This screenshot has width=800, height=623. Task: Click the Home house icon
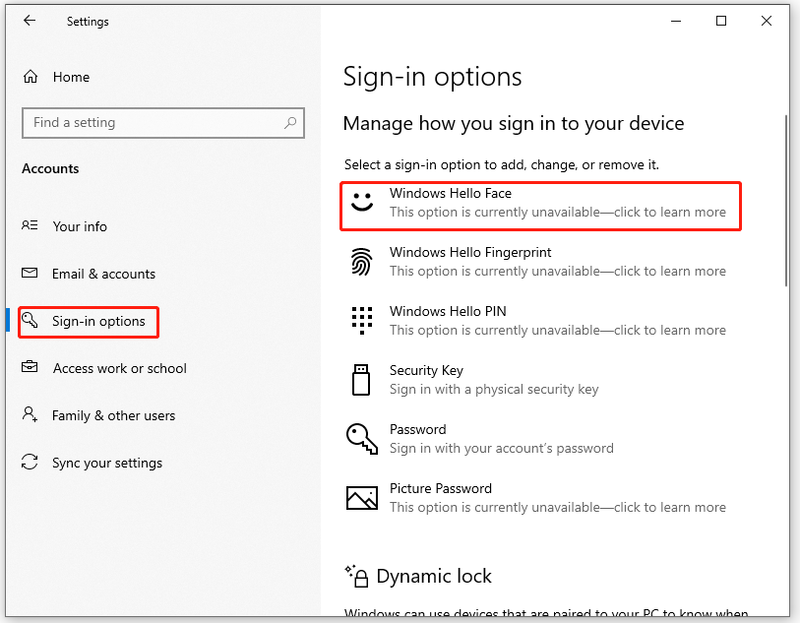(31, 77)
